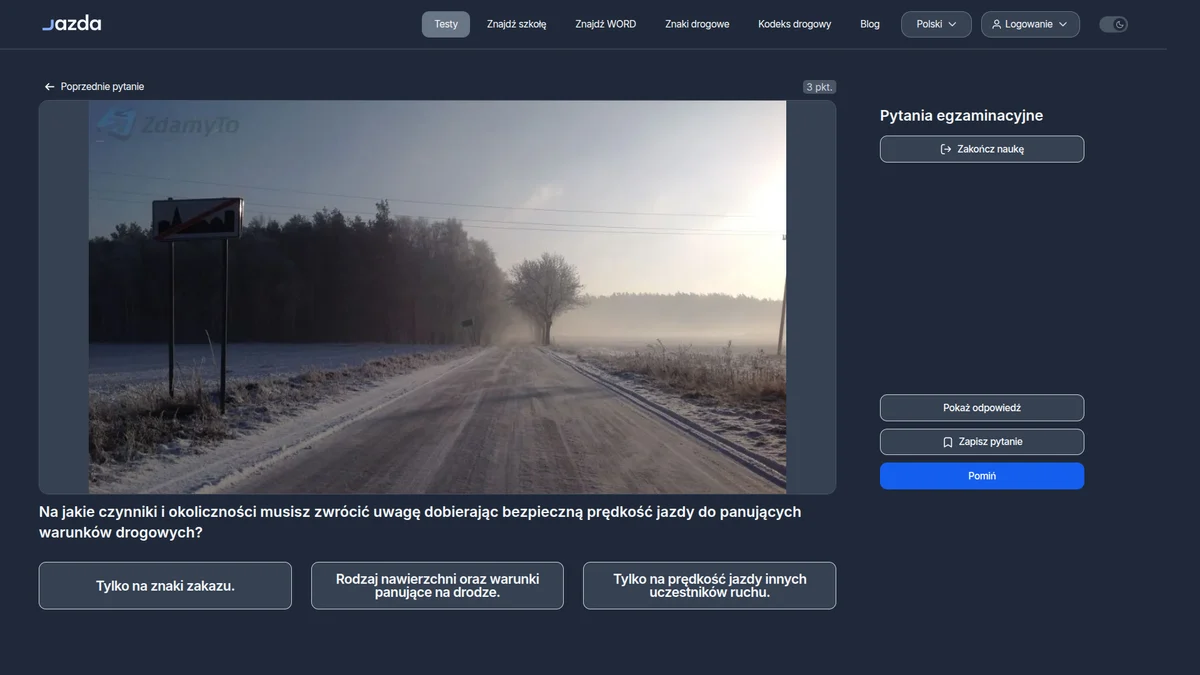Open the Polski language dropdown
The width and height of the screenshot is (1200, 675).
point(936,24)
